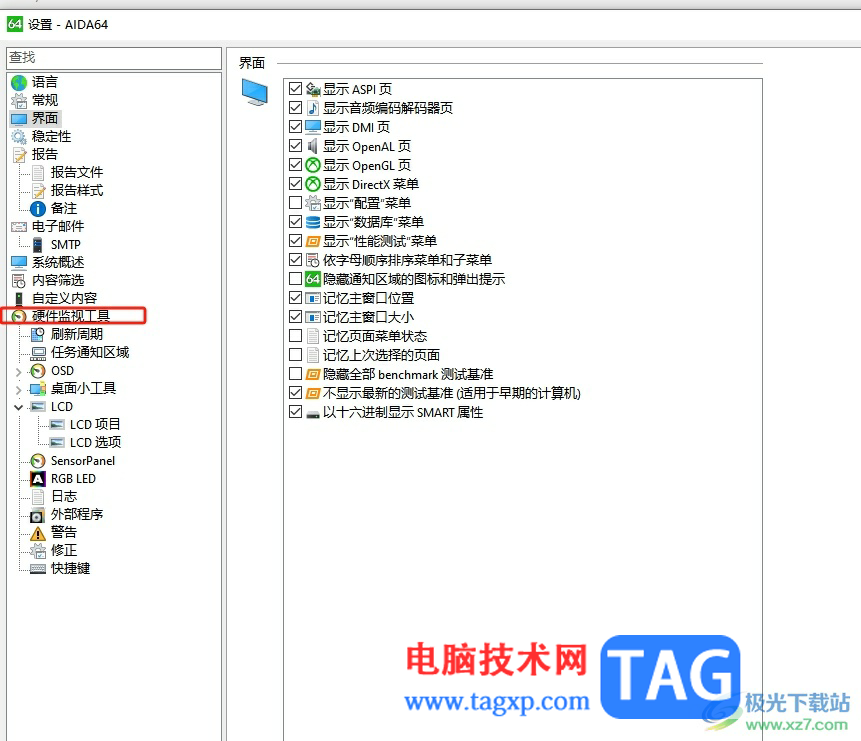Uncheck 记忆主窗口位置 option

295,298
